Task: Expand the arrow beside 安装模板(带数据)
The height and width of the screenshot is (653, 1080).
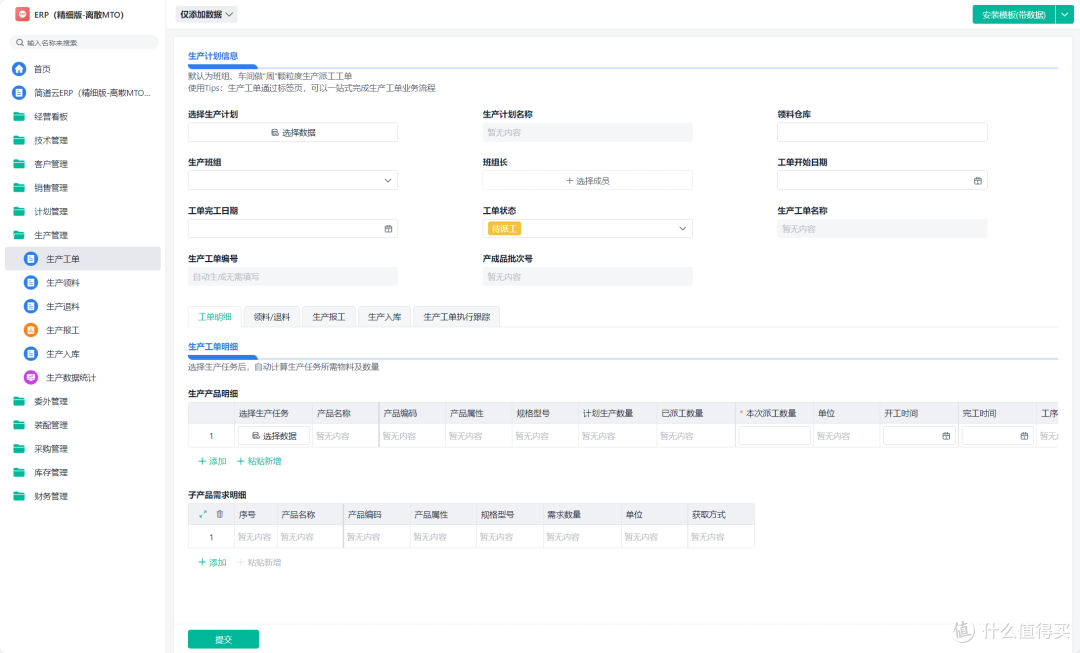Action: click(1064, 14)
